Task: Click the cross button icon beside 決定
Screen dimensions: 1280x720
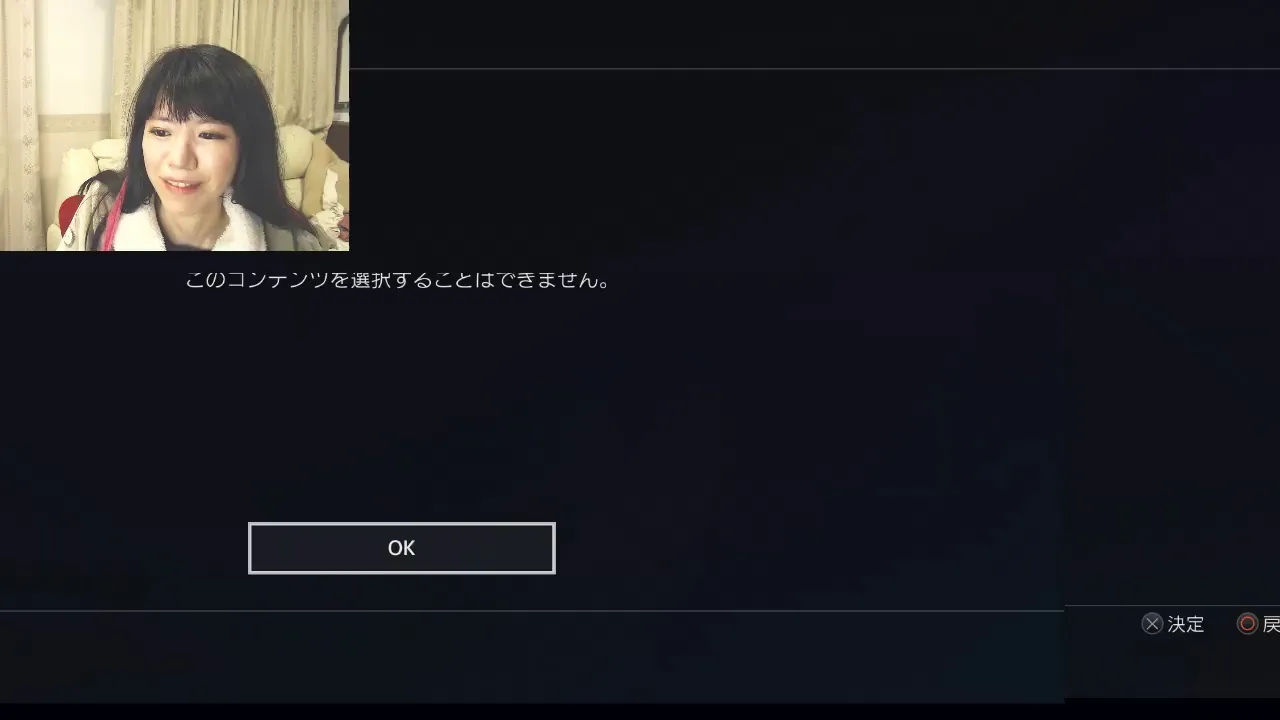Action: 1152,624
